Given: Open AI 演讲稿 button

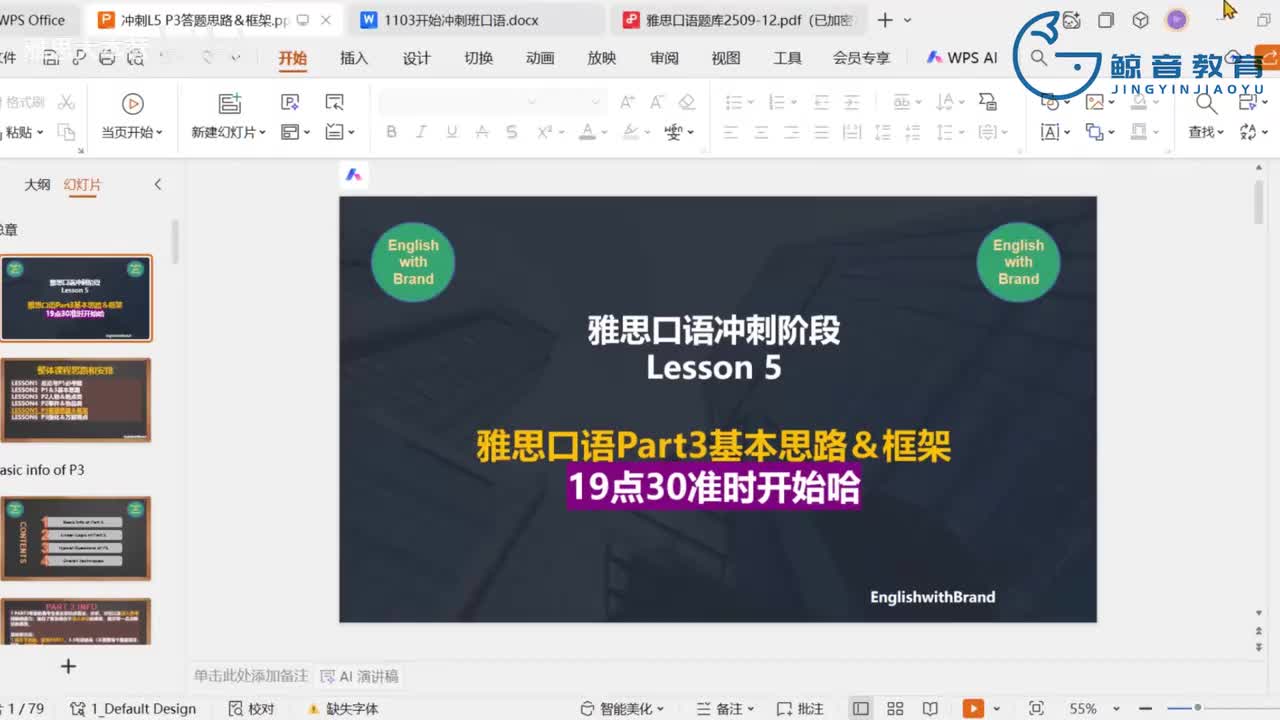Looking at the screenshot, I should 359,676.
